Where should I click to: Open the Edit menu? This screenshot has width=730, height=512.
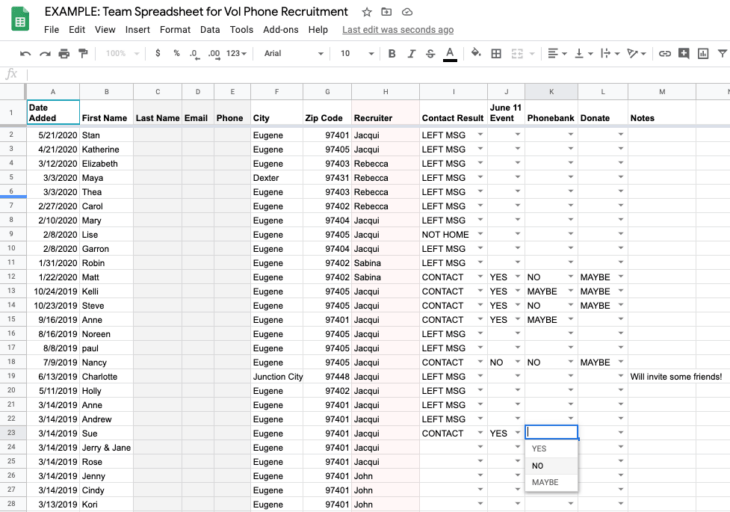click(77, 30)
